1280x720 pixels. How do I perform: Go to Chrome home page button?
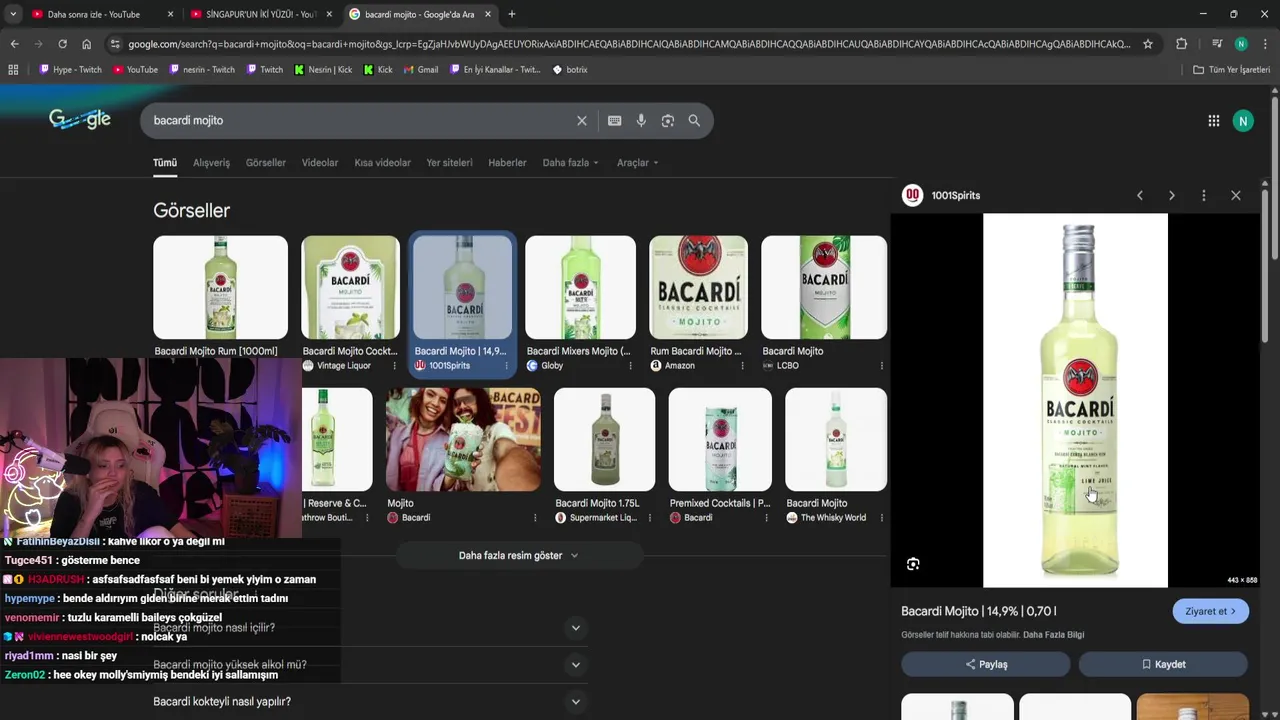point(87,44)
